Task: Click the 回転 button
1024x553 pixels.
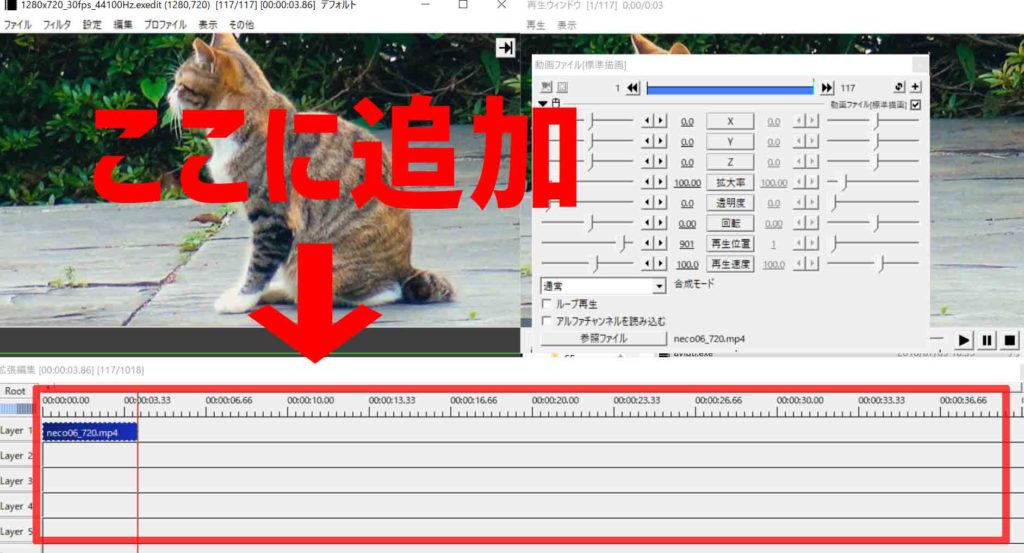Action: coord(730,223)
